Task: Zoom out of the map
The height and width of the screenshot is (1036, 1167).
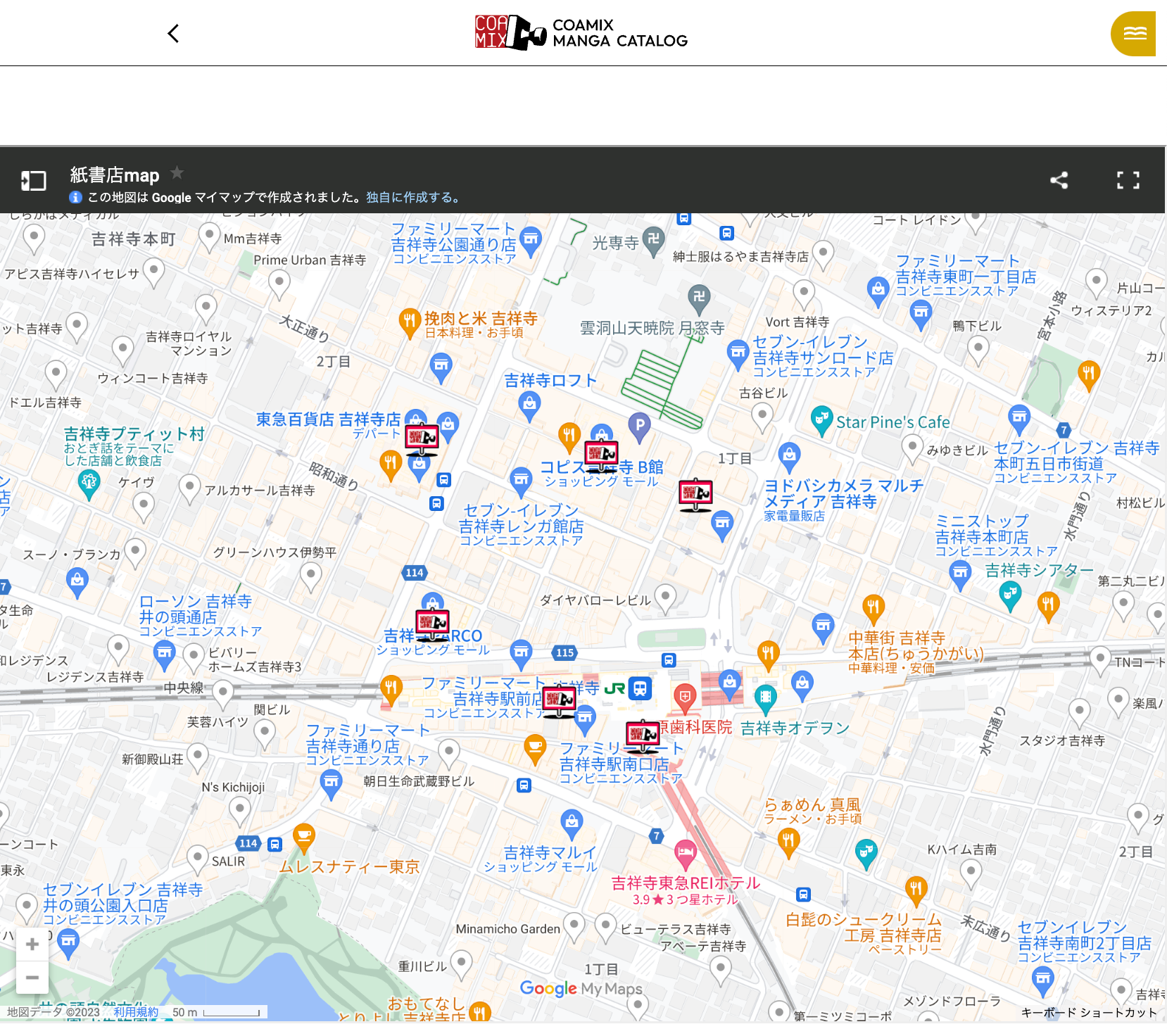Action: click(x=32, y=978)
